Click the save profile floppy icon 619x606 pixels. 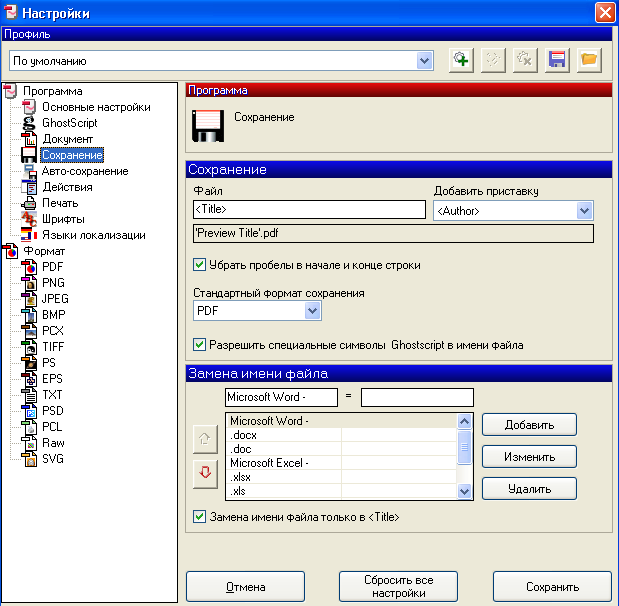(557, 60)
